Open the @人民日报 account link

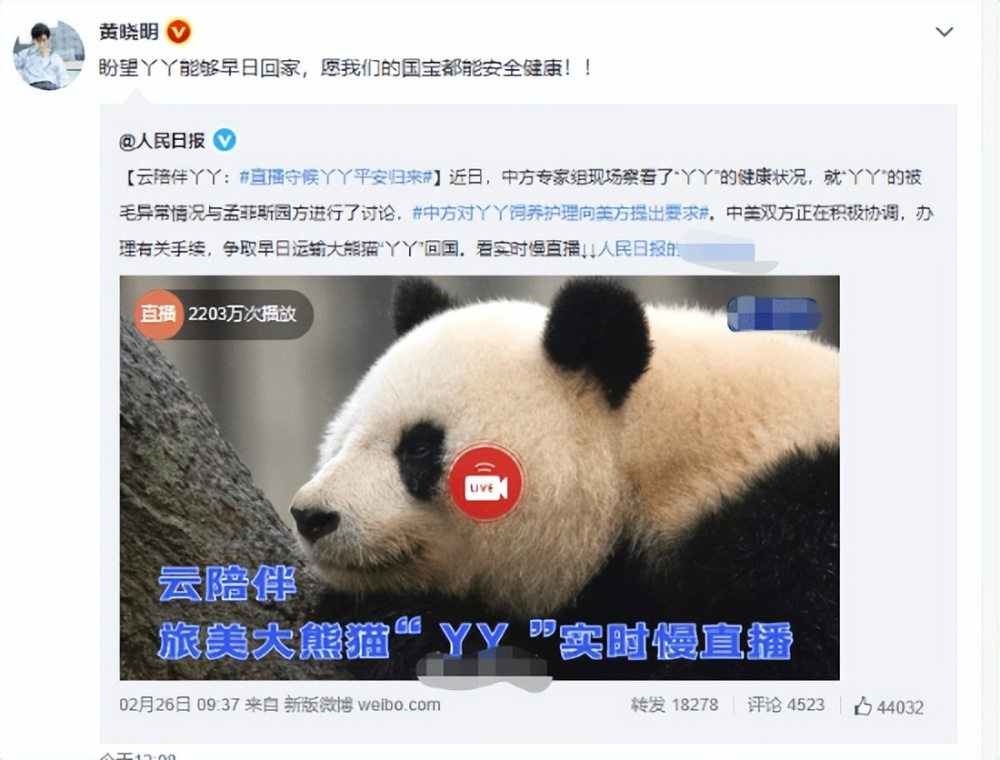point(162,140)
